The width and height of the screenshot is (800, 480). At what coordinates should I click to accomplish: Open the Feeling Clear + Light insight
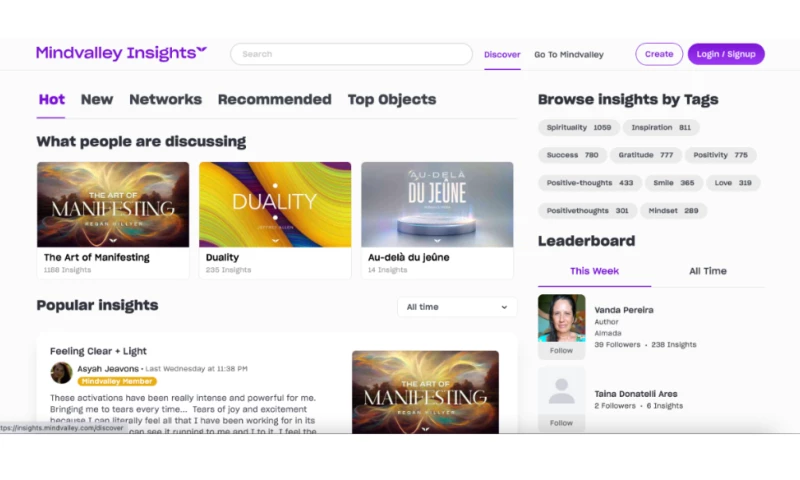pyautogui.click(x=98, y=351)
